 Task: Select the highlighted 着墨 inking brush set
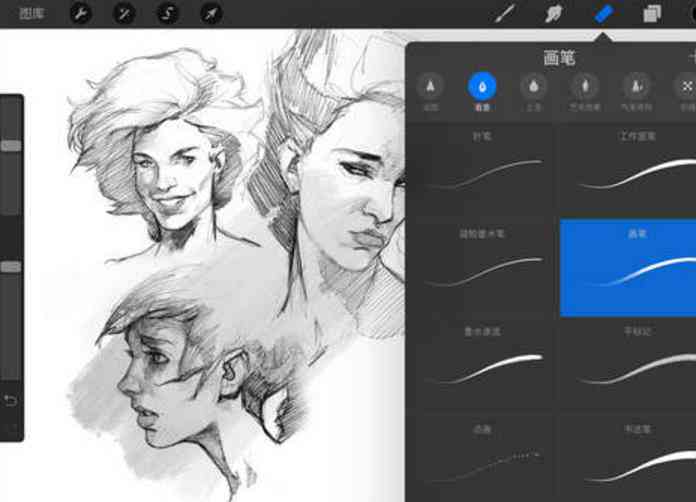[482, 92]
